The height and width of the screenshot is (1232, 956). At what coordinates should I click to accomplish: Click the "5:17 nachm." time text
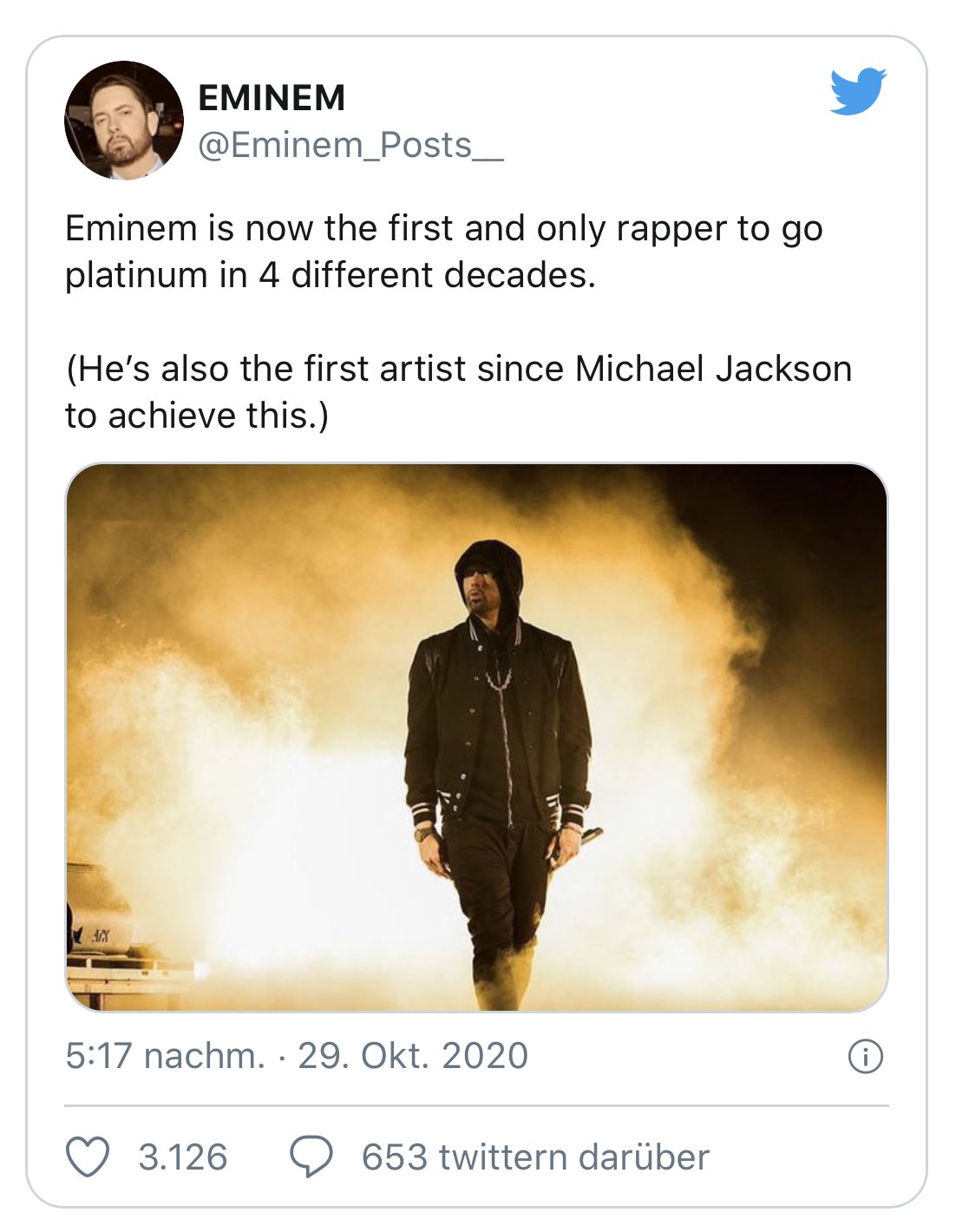point(165,1056)
